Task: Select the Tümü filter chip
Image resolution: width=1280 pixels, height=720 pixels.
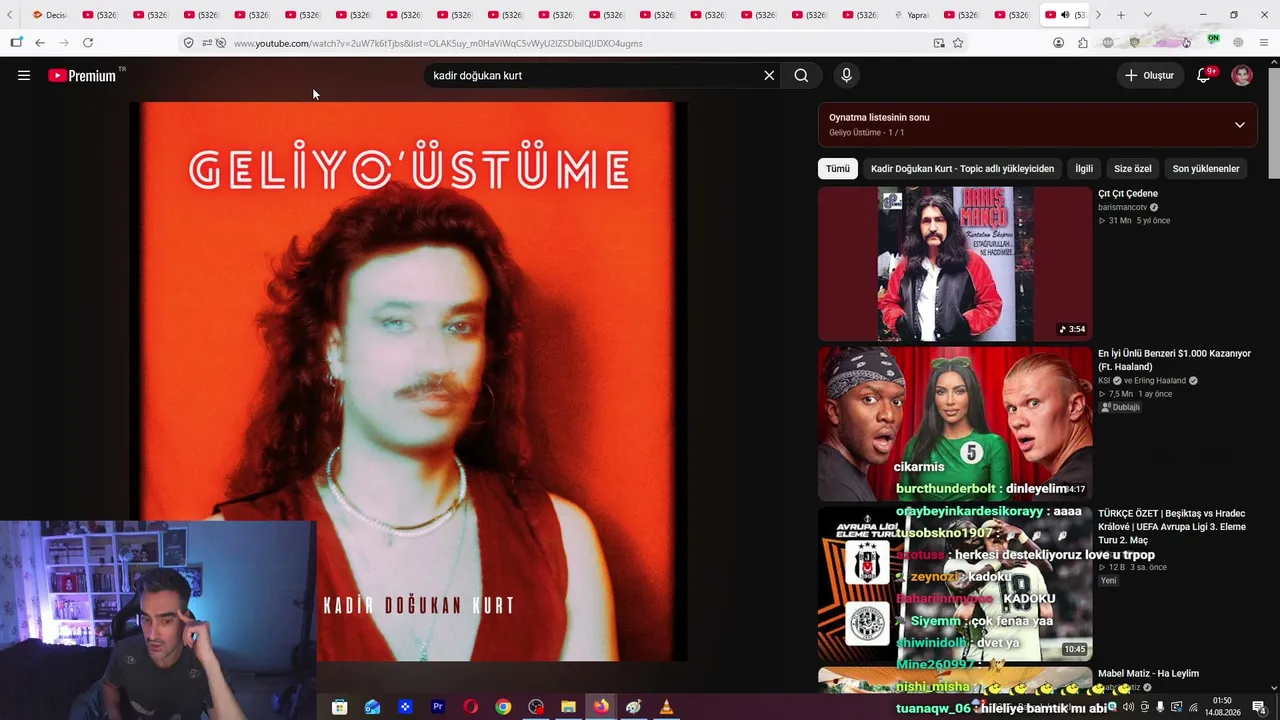Action: 838,169
